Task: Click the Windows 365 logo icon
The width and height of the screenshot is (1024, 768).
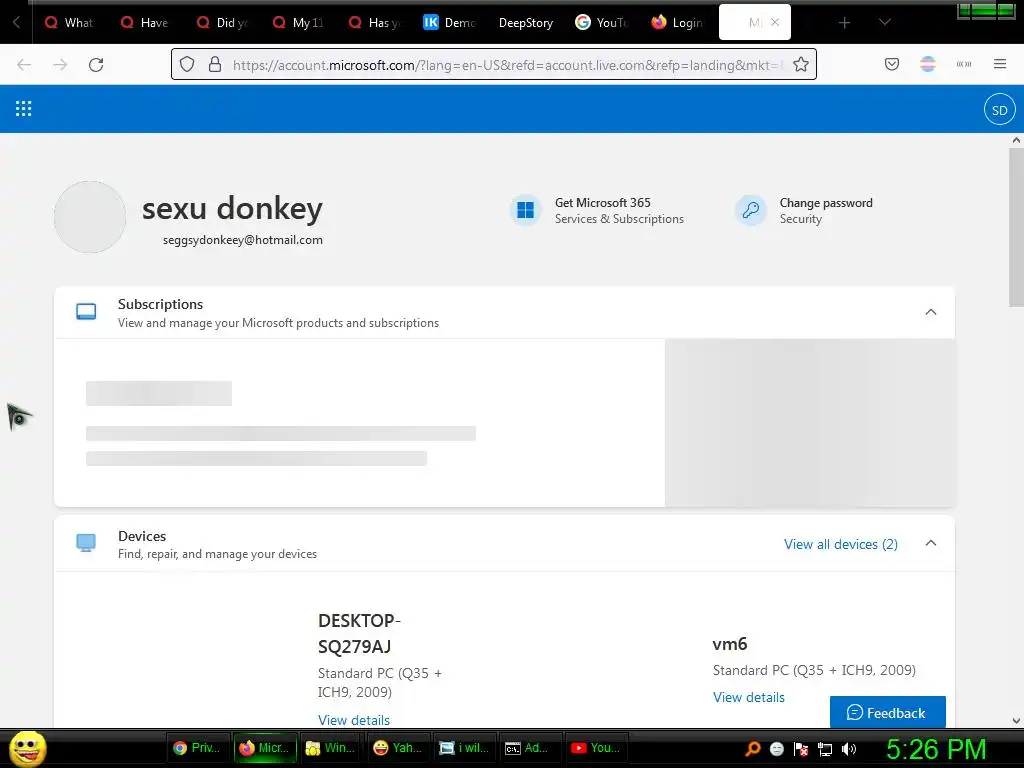Action: coord(525,210)
